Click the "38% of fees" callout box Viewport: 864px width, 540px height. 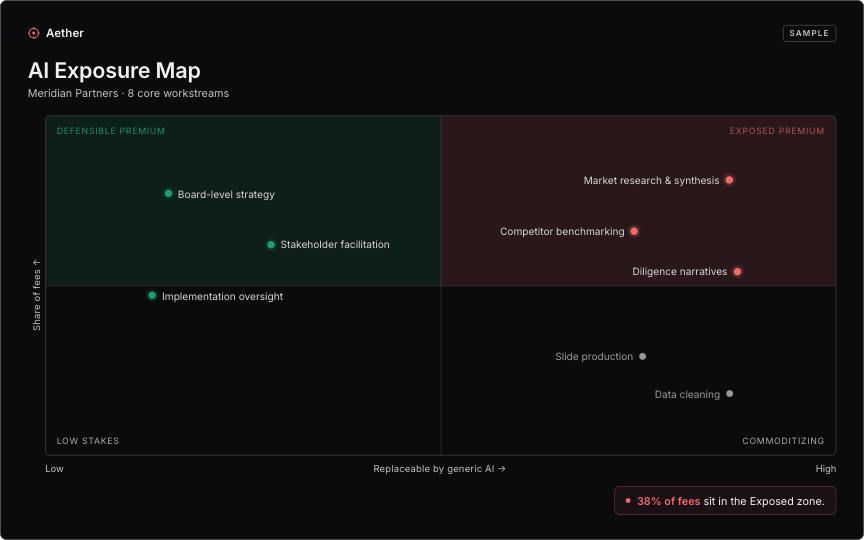(x=725, y=501)
